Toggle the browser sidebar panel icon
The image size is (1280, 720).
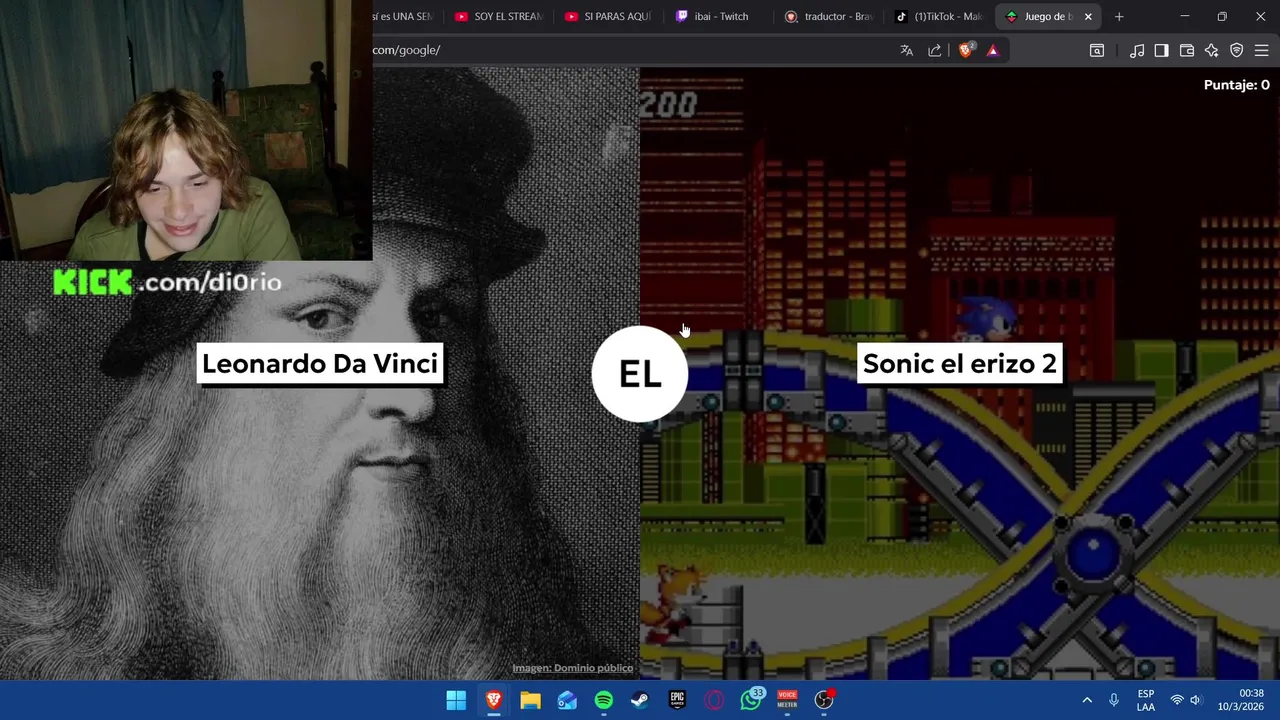[x=1161, y=50]
